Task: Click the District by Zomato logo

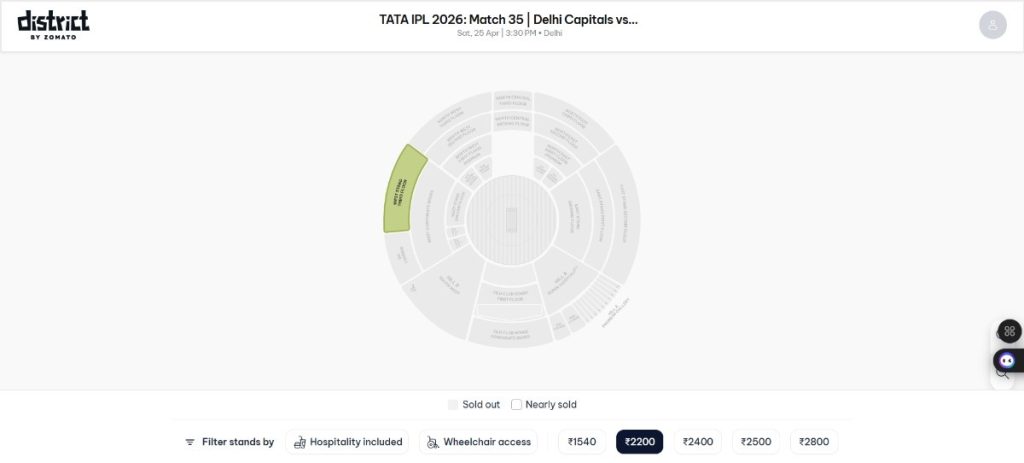Action: 53,24
